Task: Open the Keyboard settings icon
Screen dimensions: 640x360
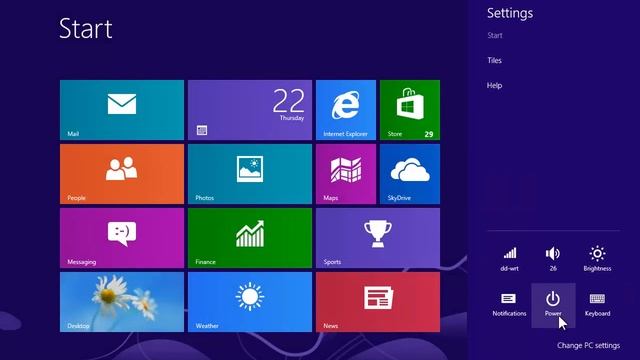Action: point(597,305)
